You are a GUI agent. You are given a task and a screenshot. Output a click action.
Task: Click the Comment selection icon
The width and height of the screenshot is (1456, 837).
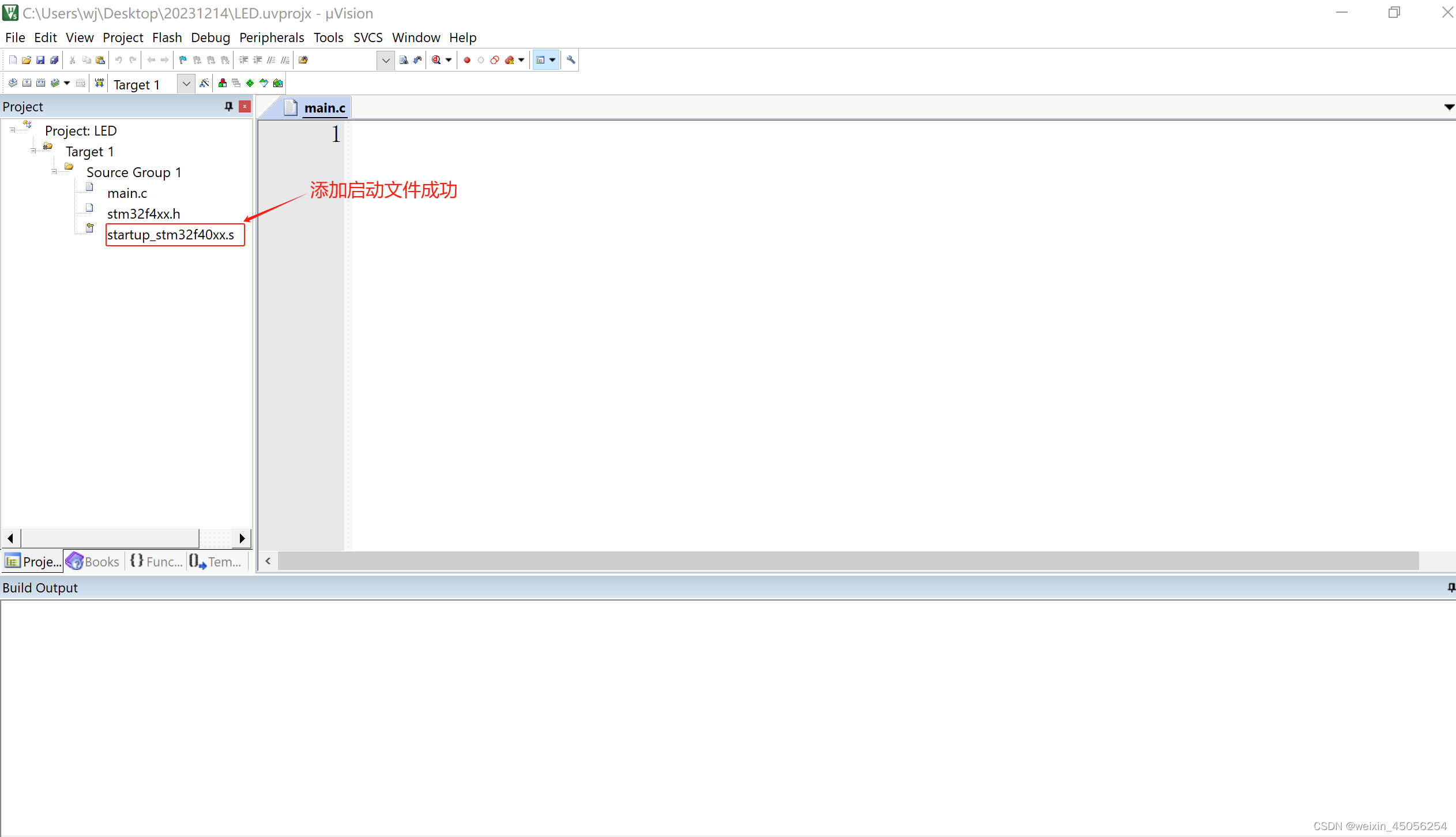coord(271,60)
